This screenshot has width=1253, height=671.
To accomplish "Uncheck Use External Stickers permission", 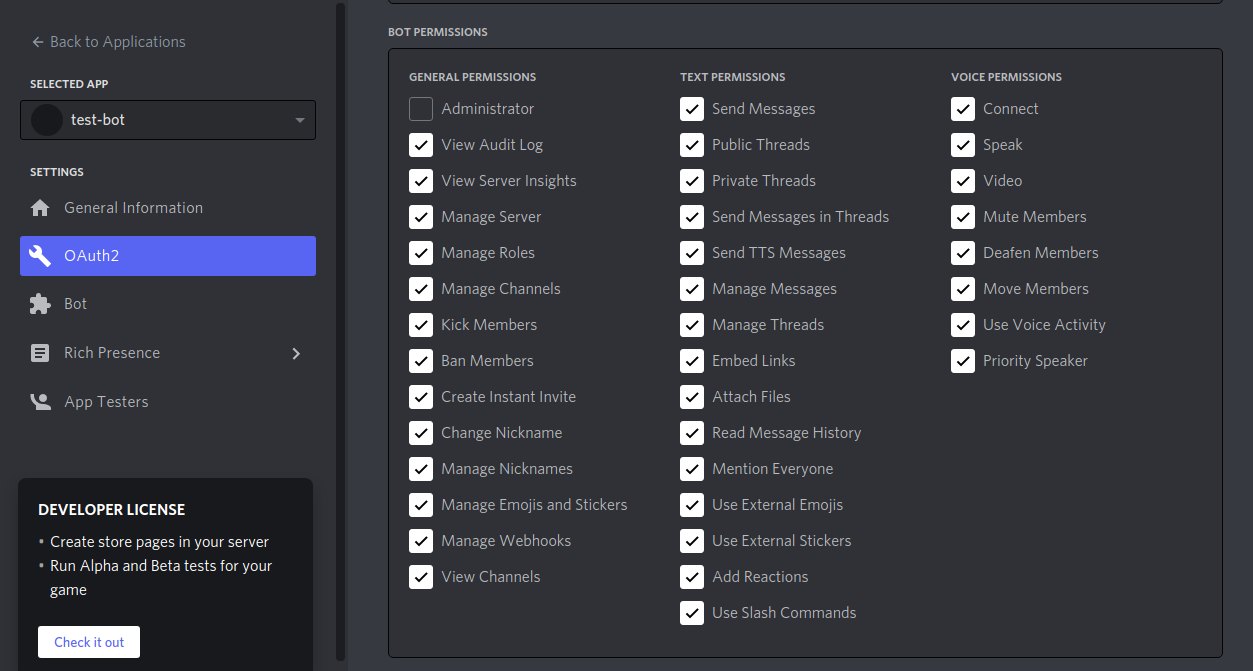I will pos(692,541).
